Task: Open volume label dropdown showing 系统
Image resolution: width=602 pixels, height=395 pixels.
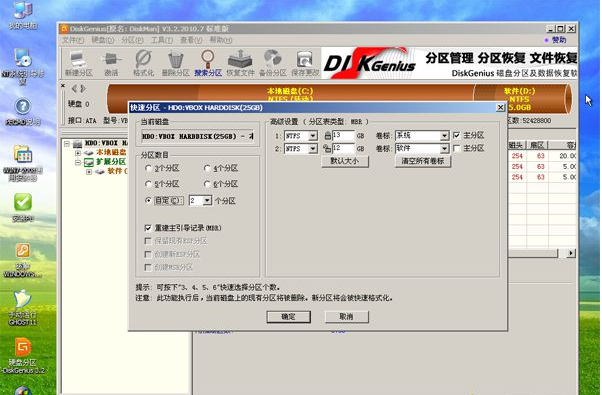Action: pos(445,136)
